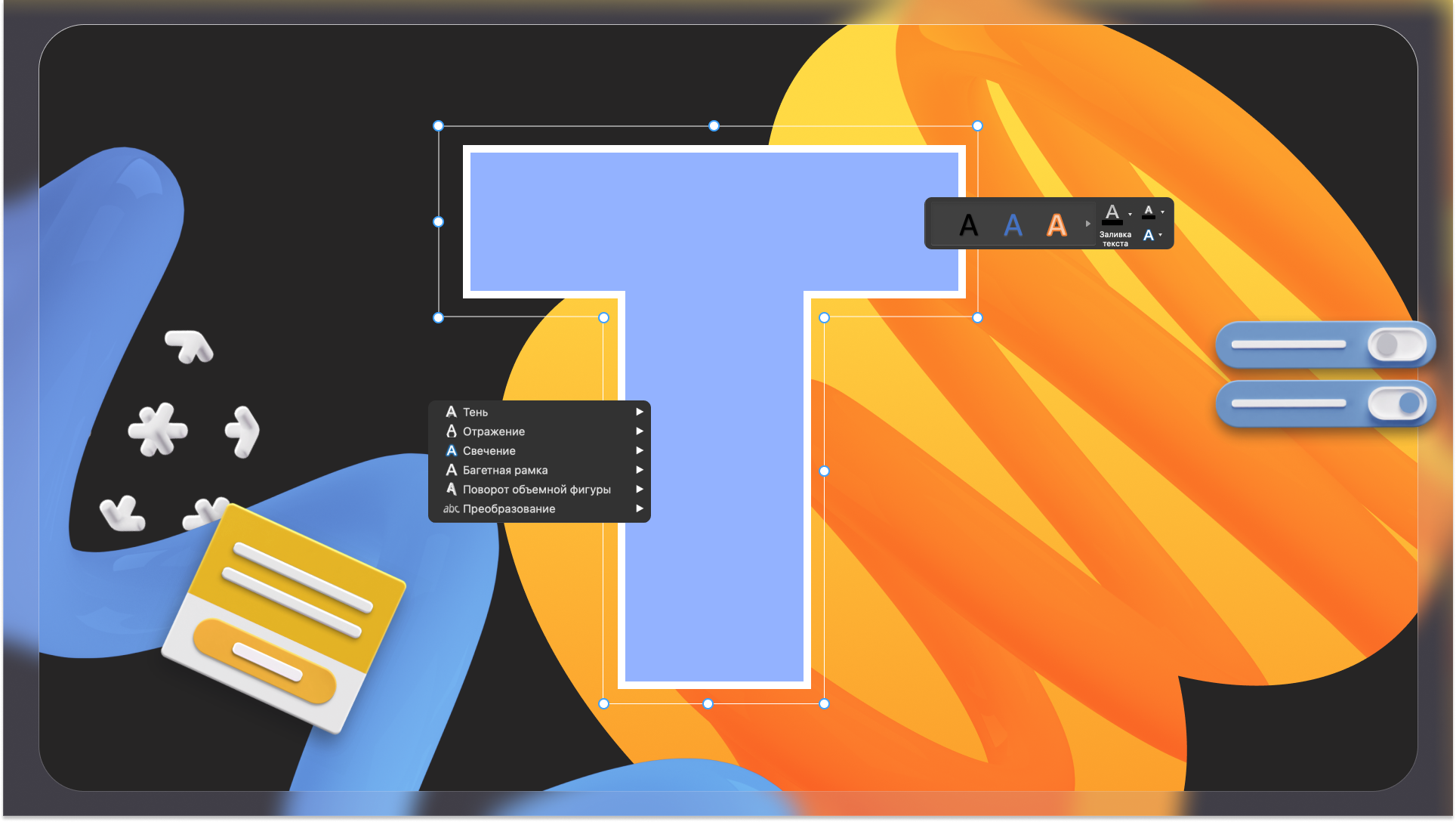Toggle the lower enabled blue switch

point(1396,403)
